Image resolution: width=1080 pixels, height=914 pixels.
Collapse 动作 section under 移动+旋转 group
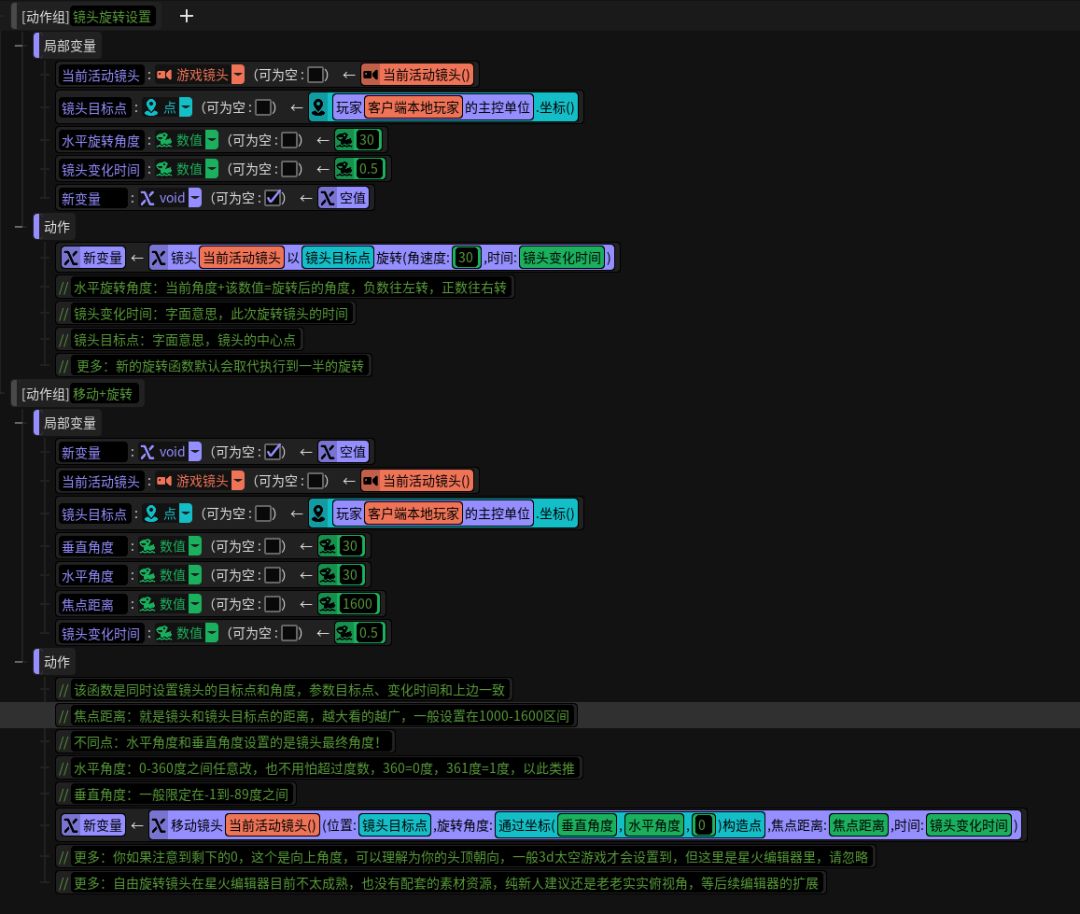(x=19, y=662)
